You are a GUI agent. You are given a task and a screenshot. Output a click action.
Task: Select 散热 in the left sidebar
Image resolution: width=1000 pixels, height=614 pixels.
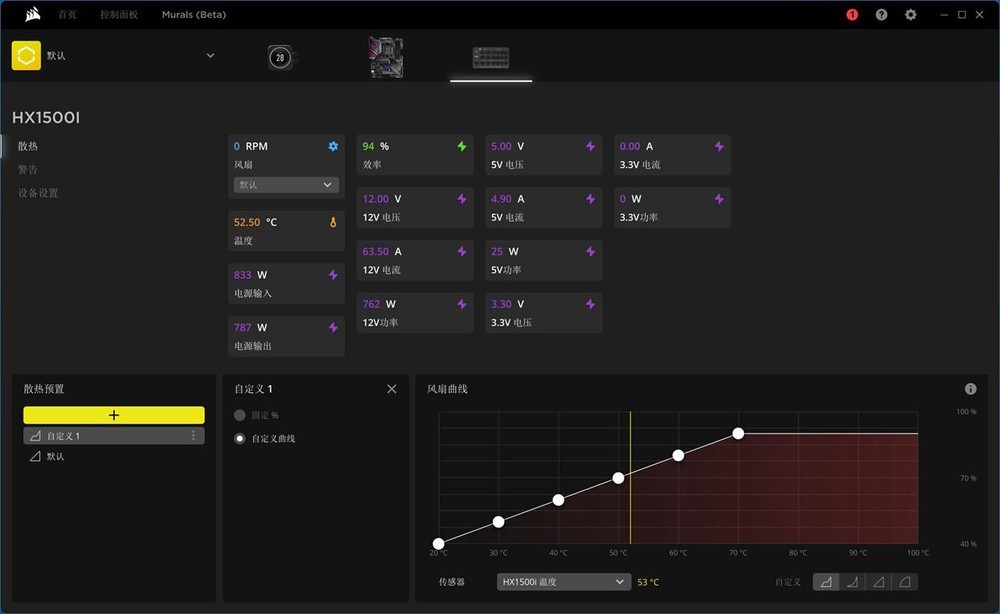click(28, 146)
